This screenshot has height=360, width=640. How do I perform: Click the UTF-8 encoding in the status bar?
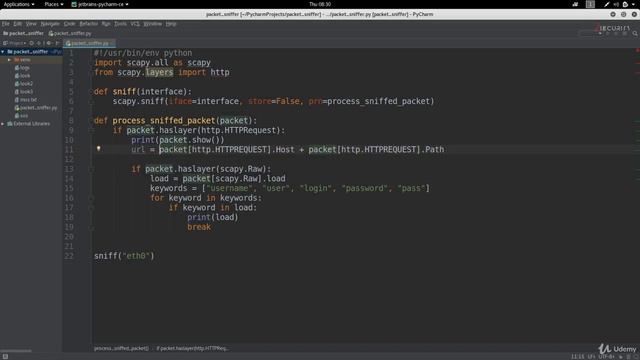click(606, 357)
